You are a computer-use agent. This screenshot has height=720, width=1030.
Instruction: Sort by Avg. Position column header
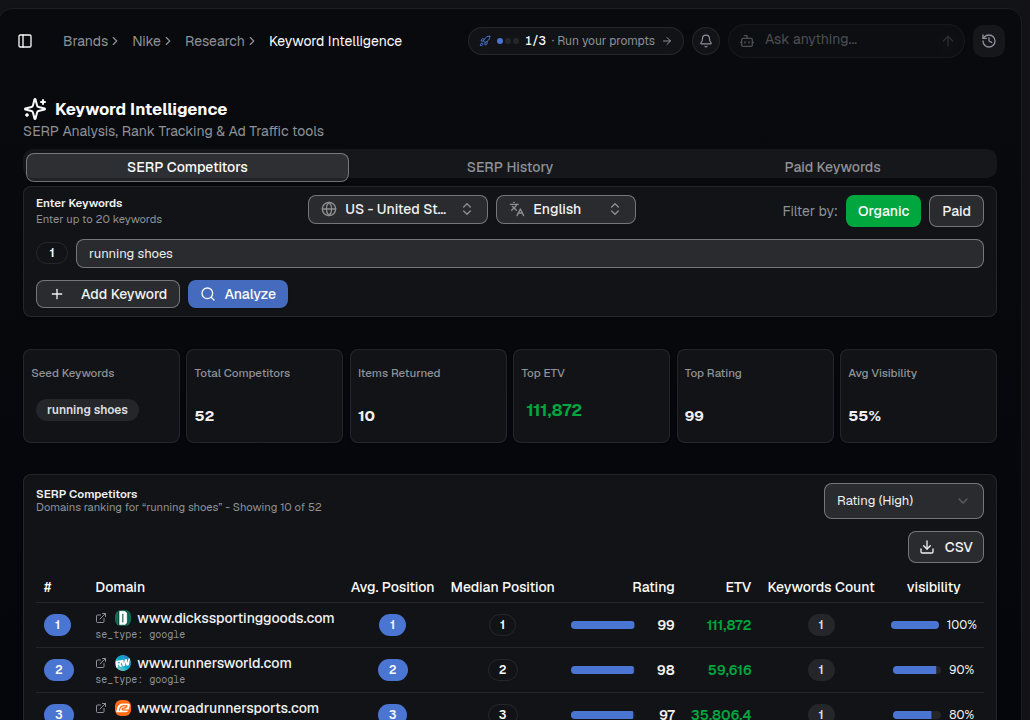pyautogui.click(x=392, y=587)
